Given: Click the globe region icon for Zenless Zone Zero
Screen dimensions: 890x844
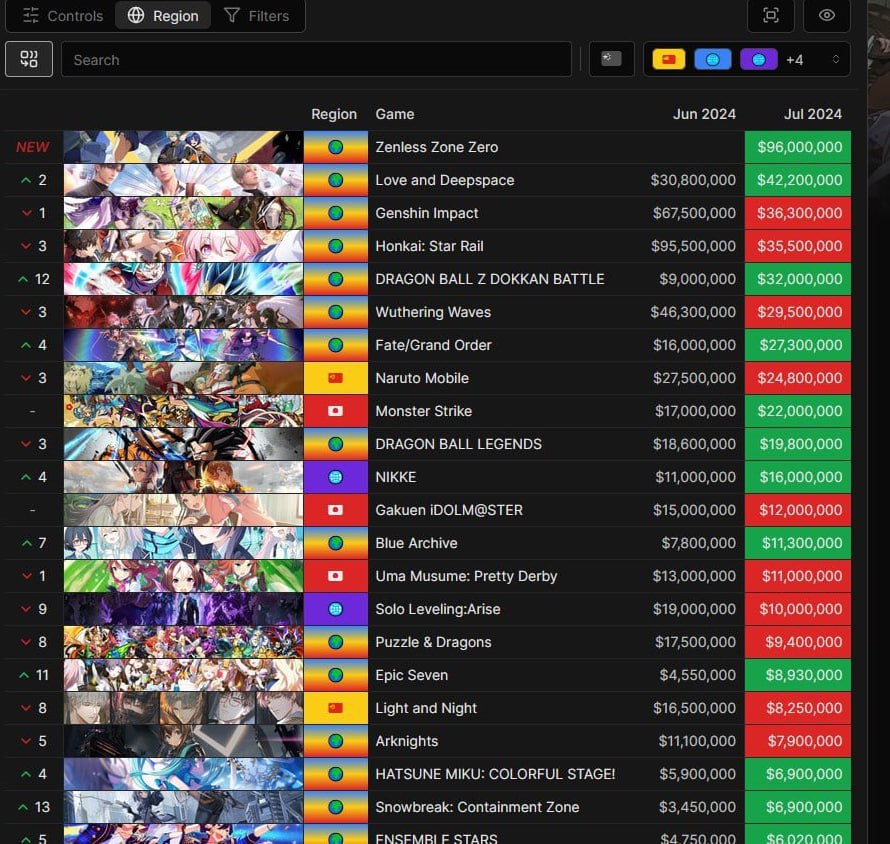Looking at the screenshot, I should point(335,147).
